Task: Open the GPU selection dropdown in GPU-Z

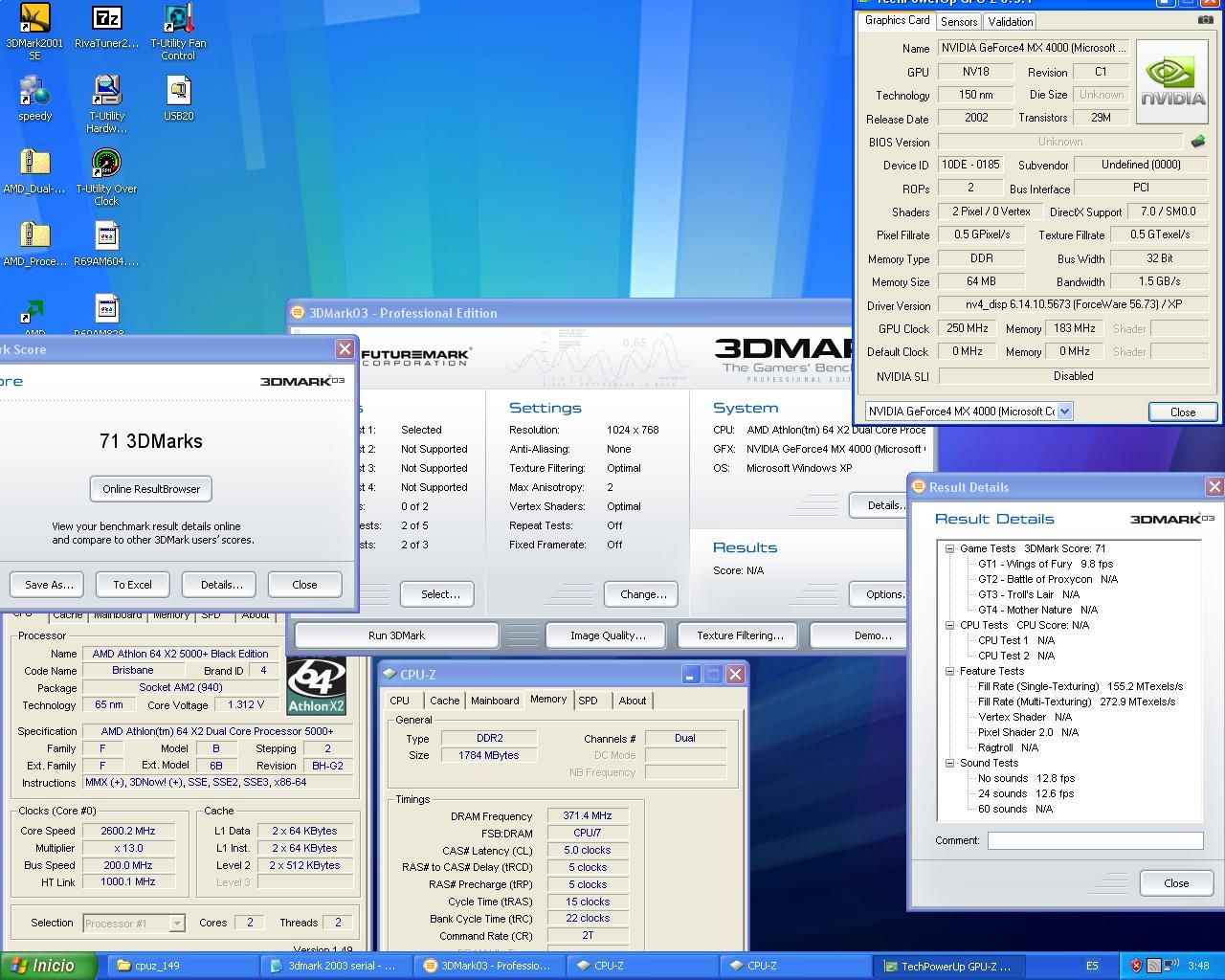Action: pyautogui.click(x=1064, y=412)
